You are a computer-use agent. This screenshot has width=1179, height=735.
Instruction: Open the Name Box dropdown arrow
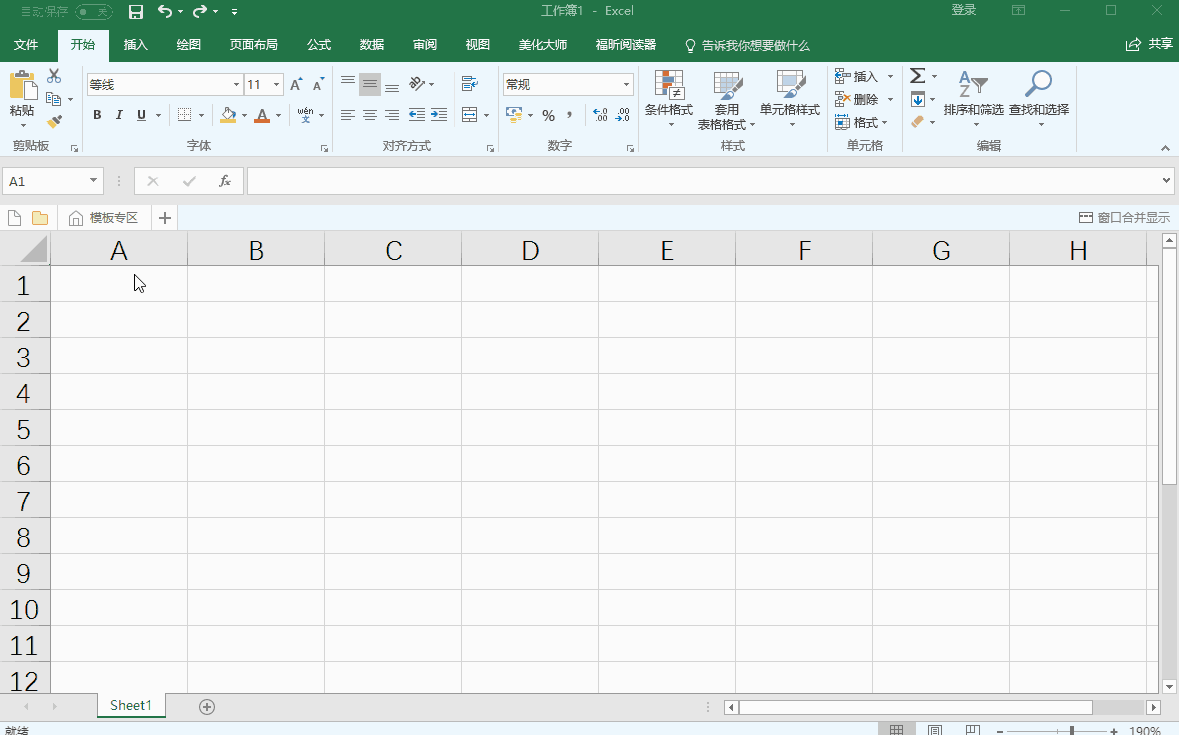(x=94, y=181)
